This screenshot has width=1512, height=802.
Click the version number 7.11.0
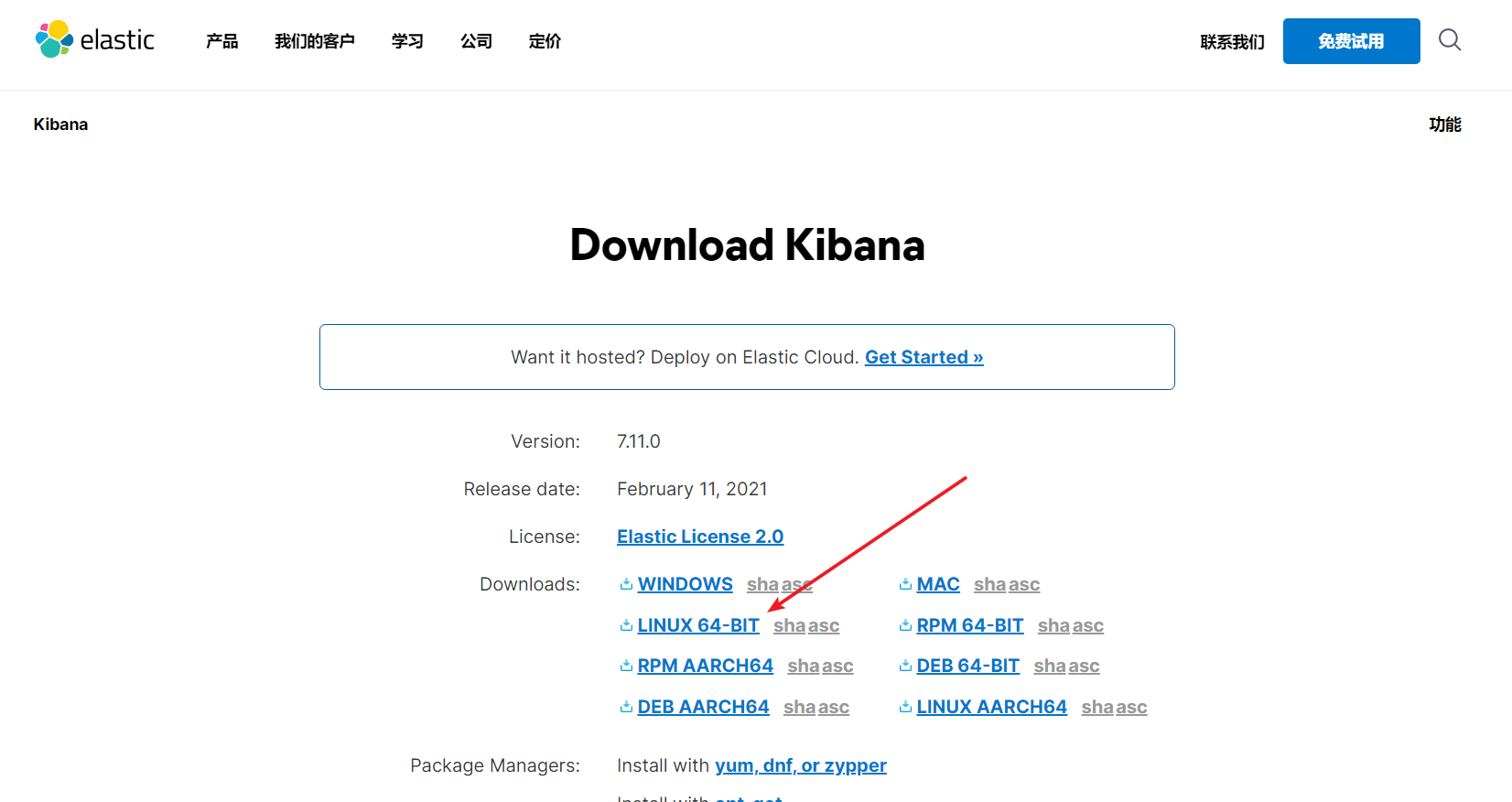pos(639,441)
